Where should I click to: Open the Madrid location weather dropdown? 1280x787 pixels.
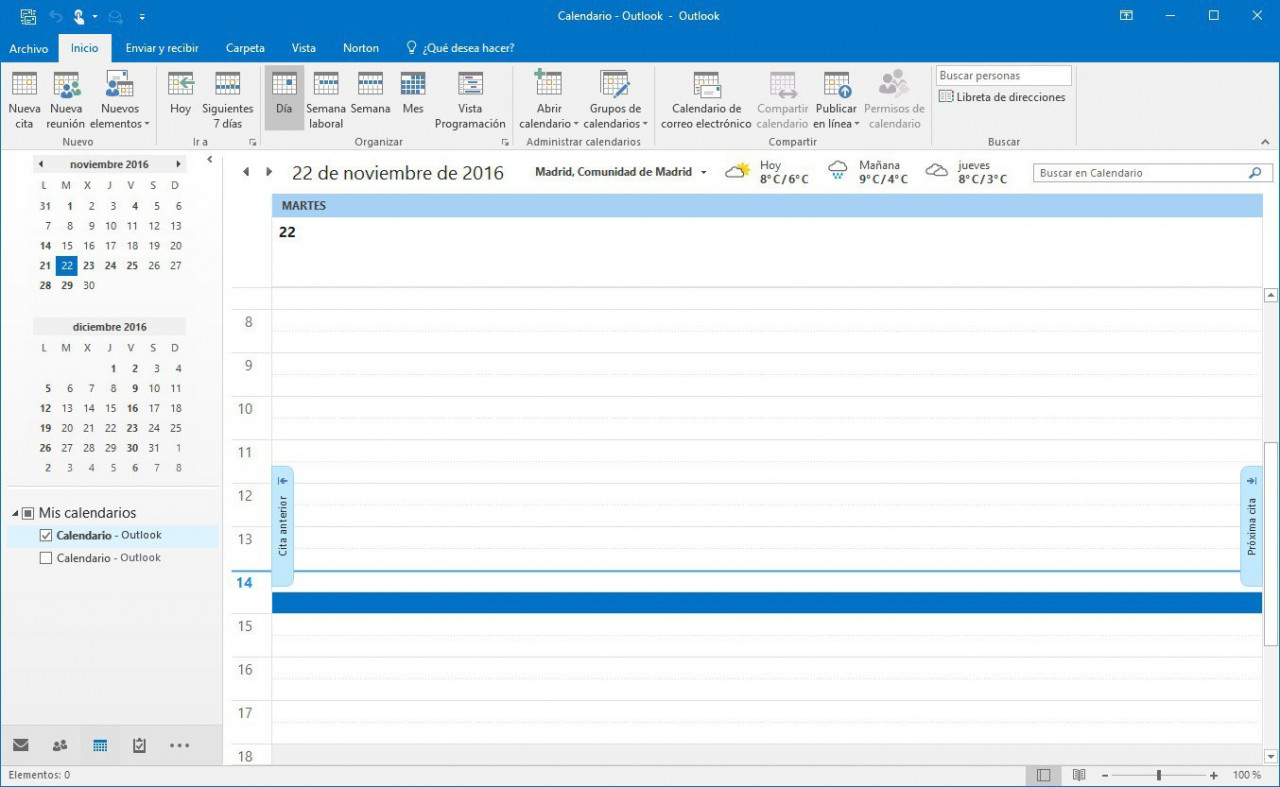coord(703,173)
